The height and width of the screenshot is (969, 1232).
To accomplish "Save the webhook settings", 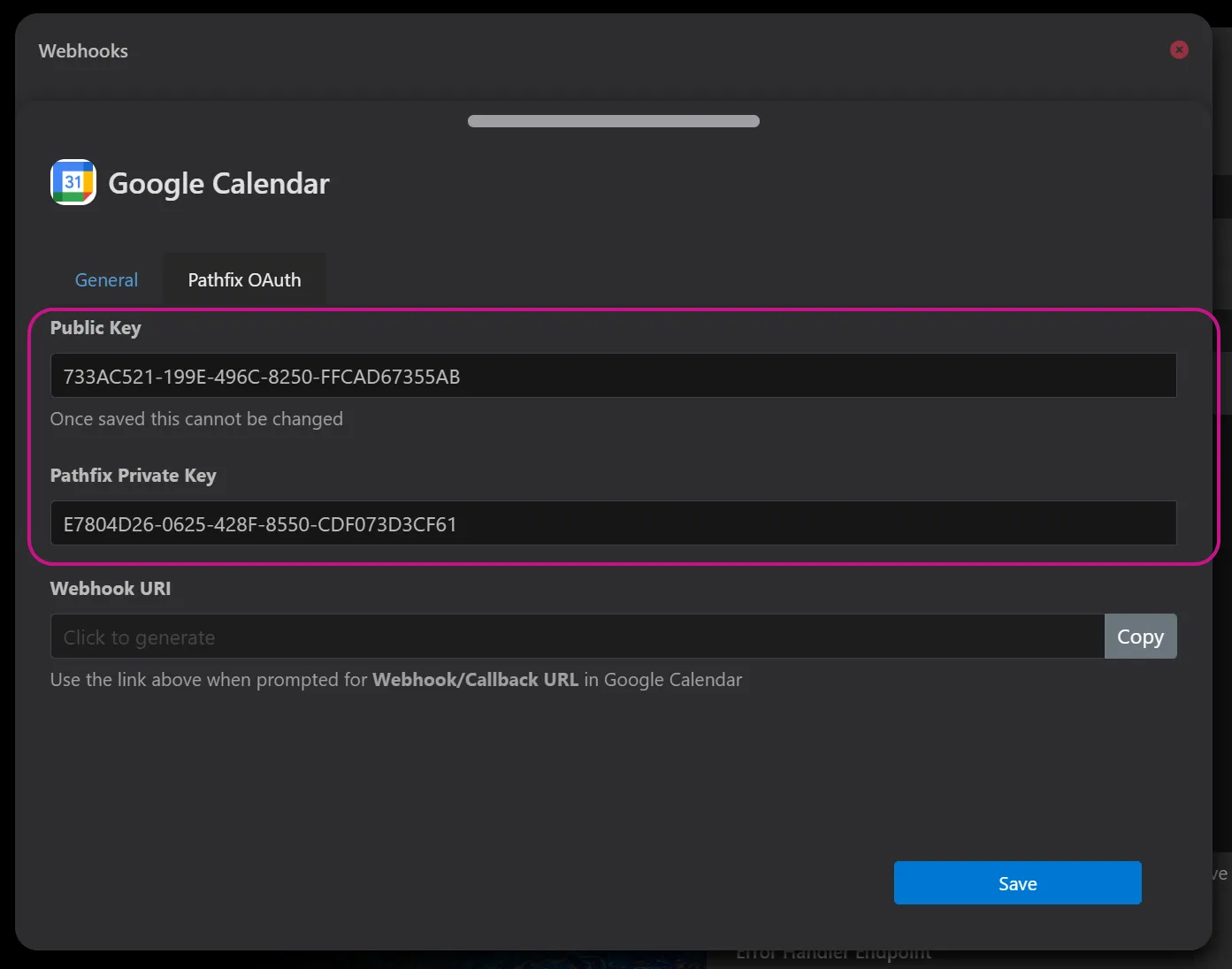I will pyautogui.click(x=1018, y=883).
